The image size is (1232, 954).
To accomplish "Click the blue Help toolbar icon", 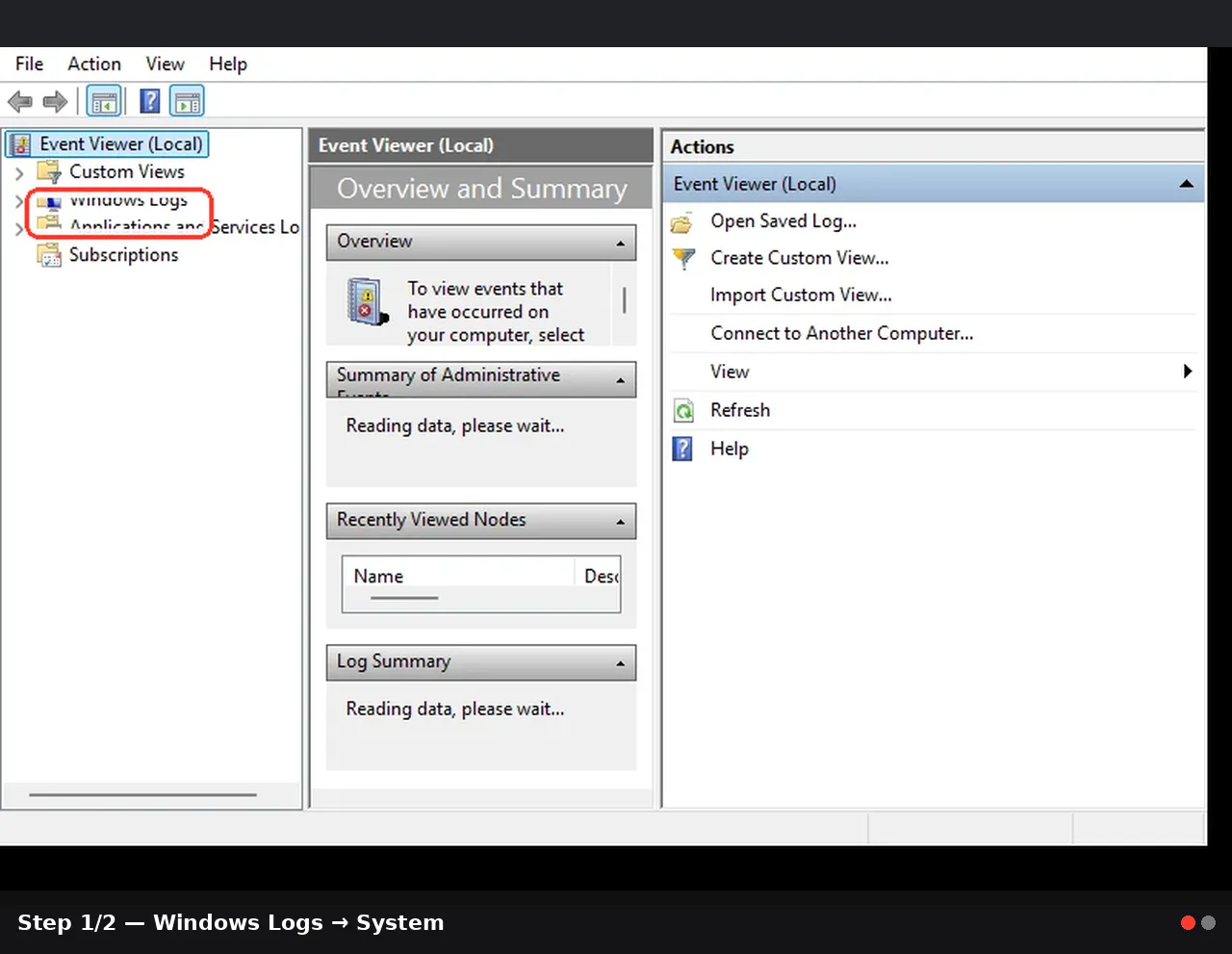I will coord(150,101).
